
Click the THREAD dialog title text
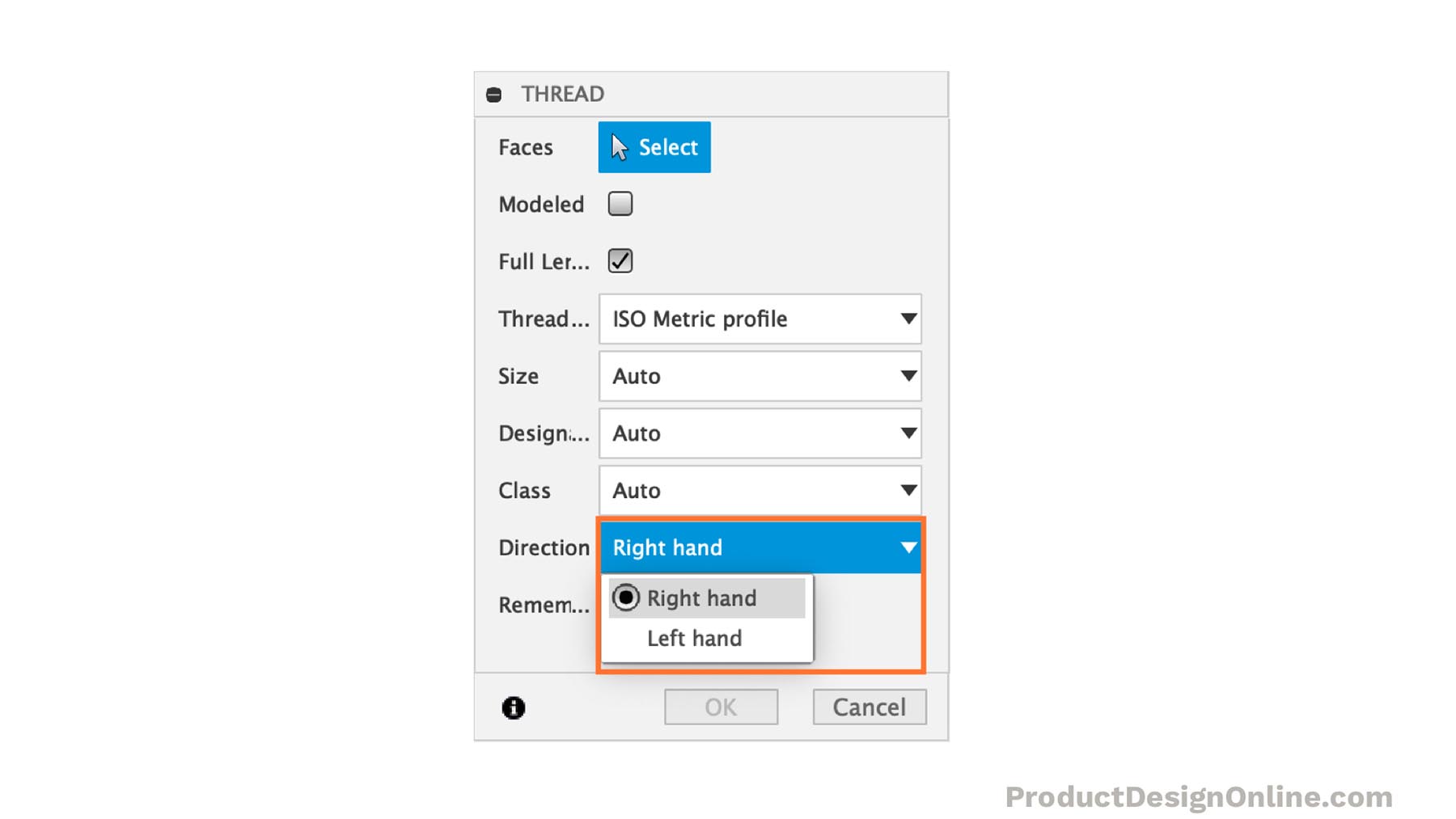click(x=563, y=94)
